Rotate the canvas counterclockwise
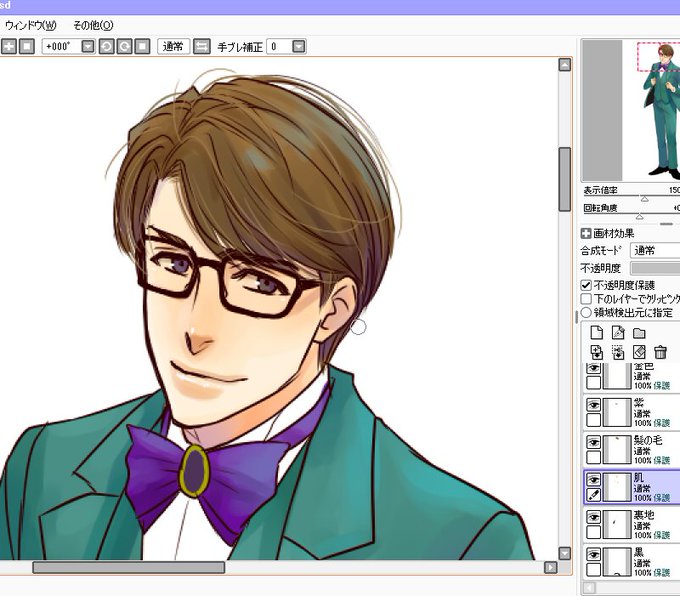680x596 pixels. (107, 46)
